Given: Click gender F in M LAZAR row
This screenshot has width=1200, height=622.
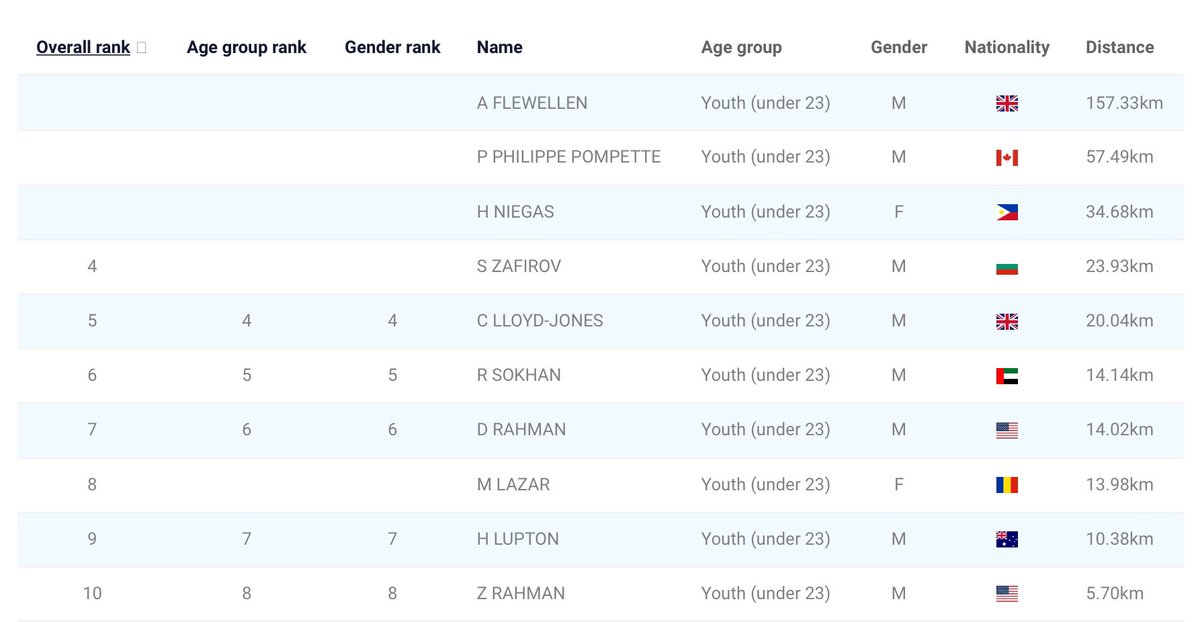Looking at the screenshot, I should 899,484.
